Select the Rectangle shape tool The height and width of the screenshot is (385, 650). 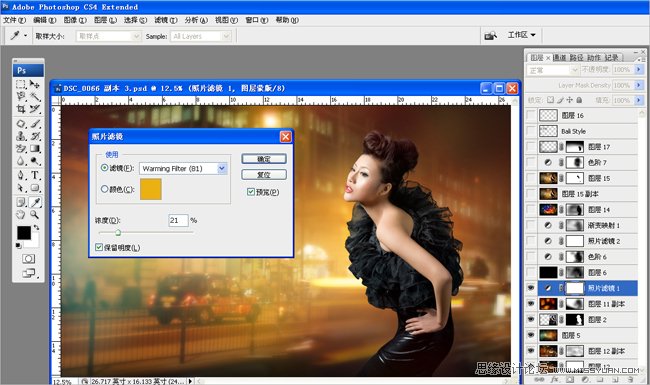pyautogui.click(x=35, y=188)
